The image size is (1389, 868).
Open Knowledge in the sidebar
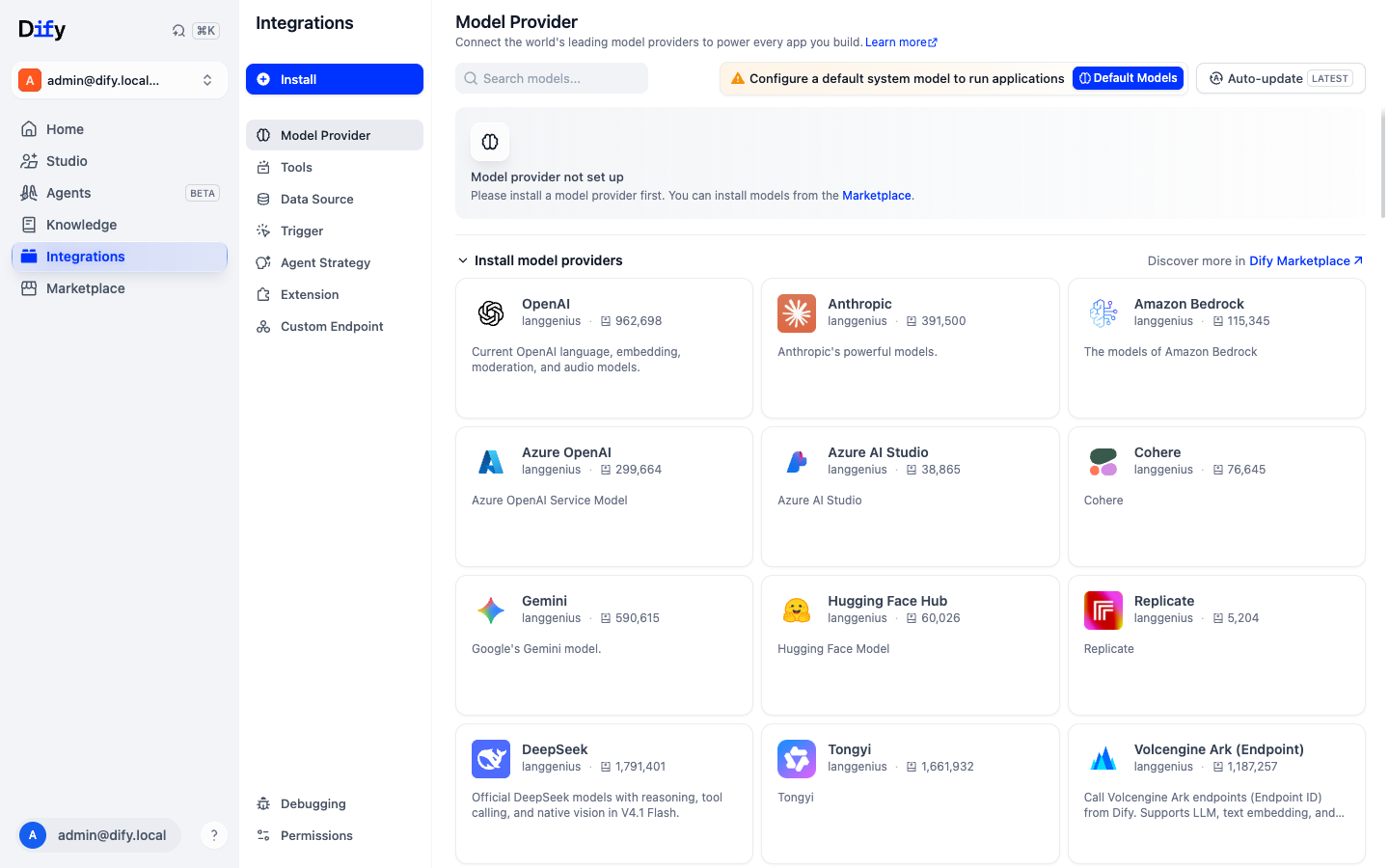pyautogui.click(x=120, y=225)
